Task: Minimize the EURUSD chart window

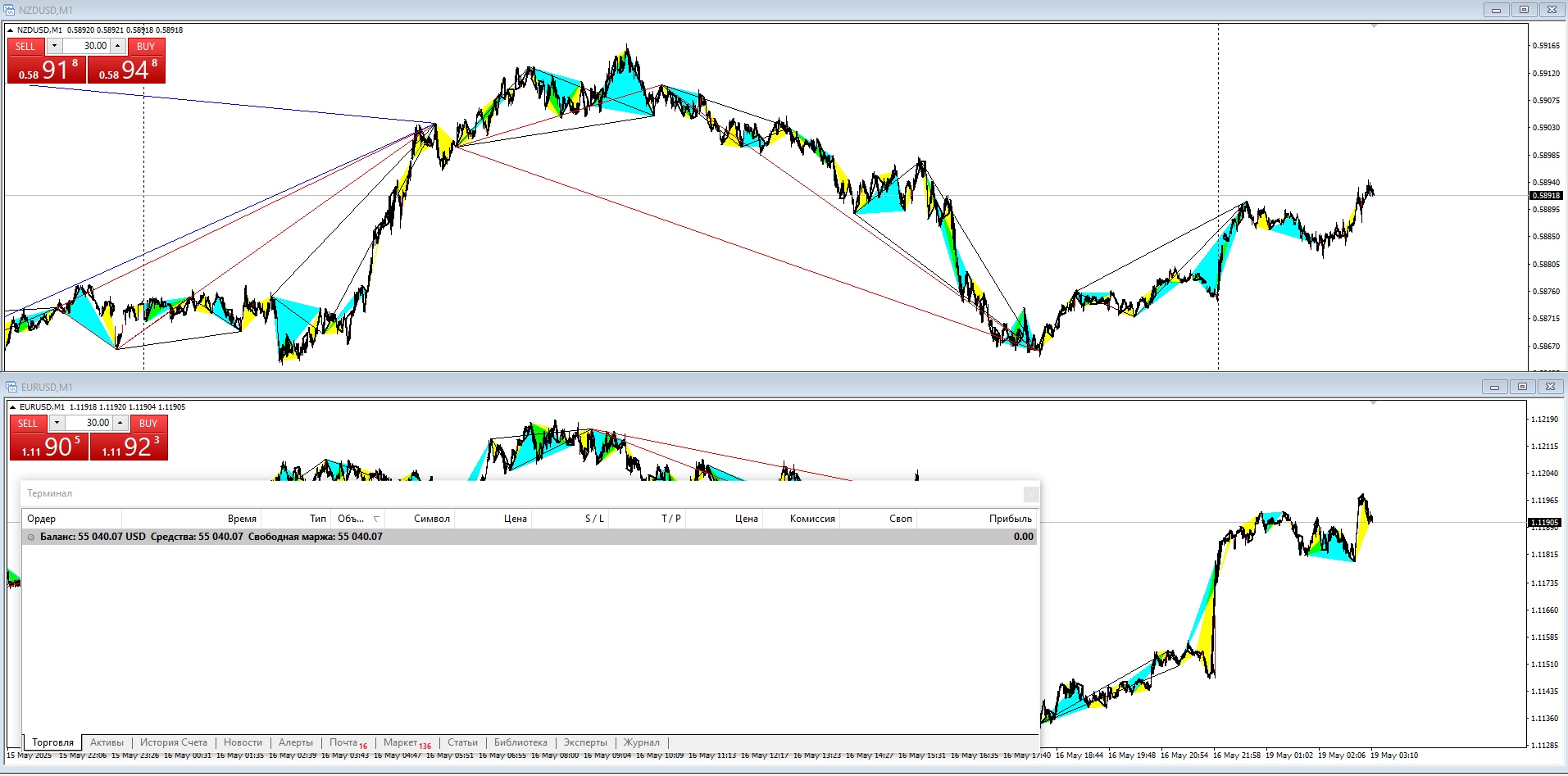Action: point(1494,387)
